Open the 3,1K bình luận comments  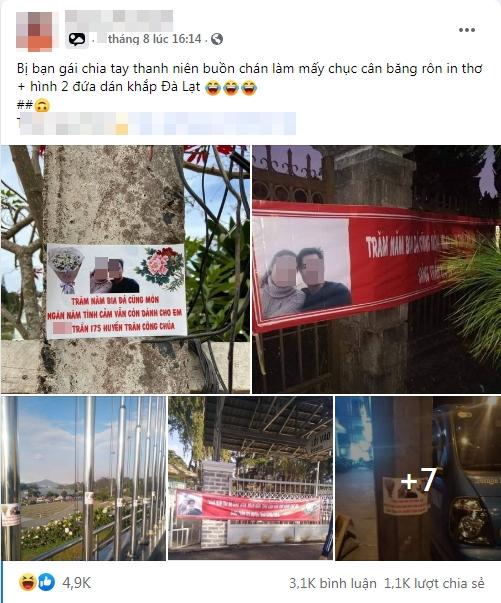333,583
